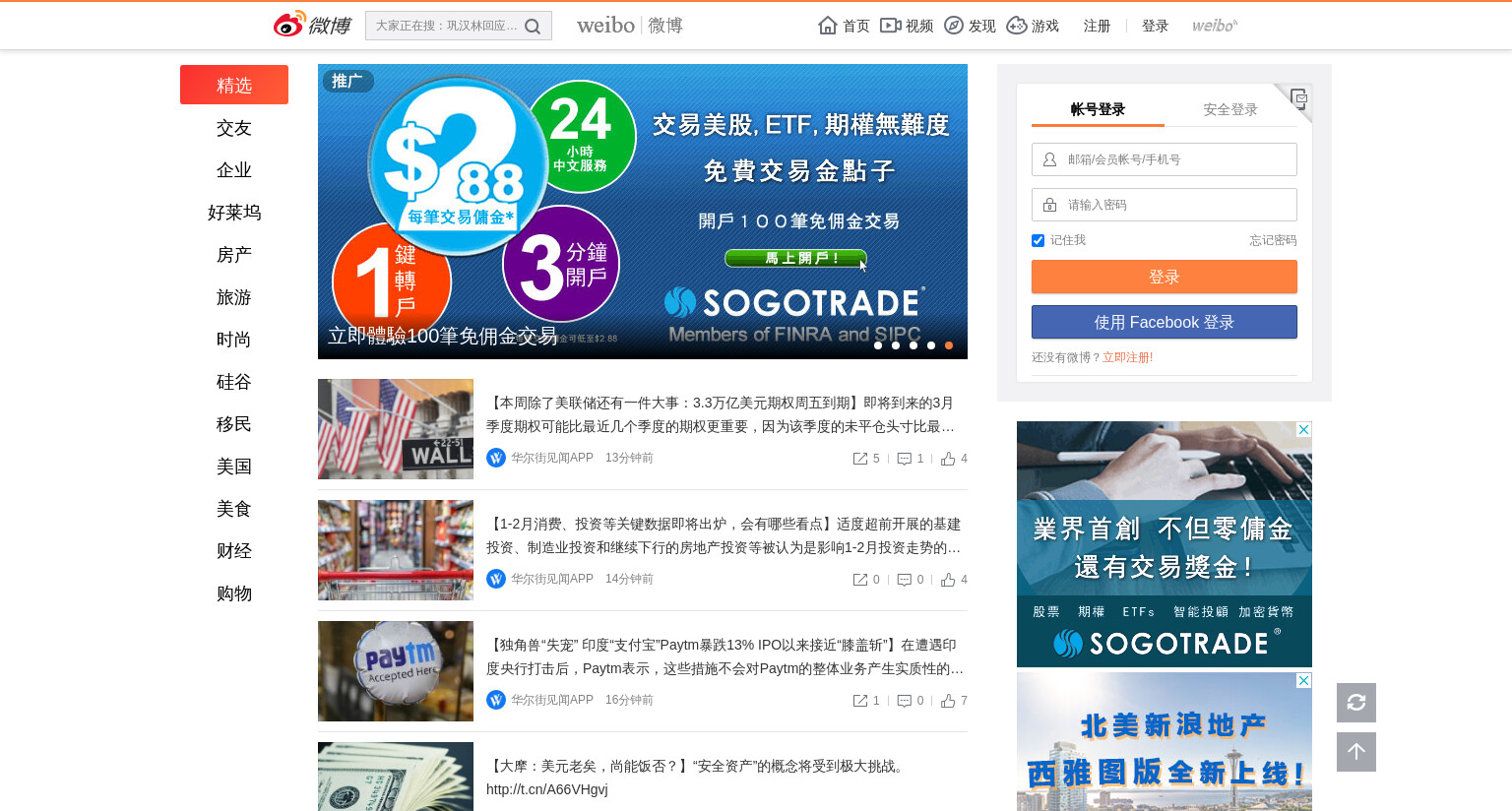Click share icon on Paytm post
This screenshot has width=1512, height=811.
point(860,701)
